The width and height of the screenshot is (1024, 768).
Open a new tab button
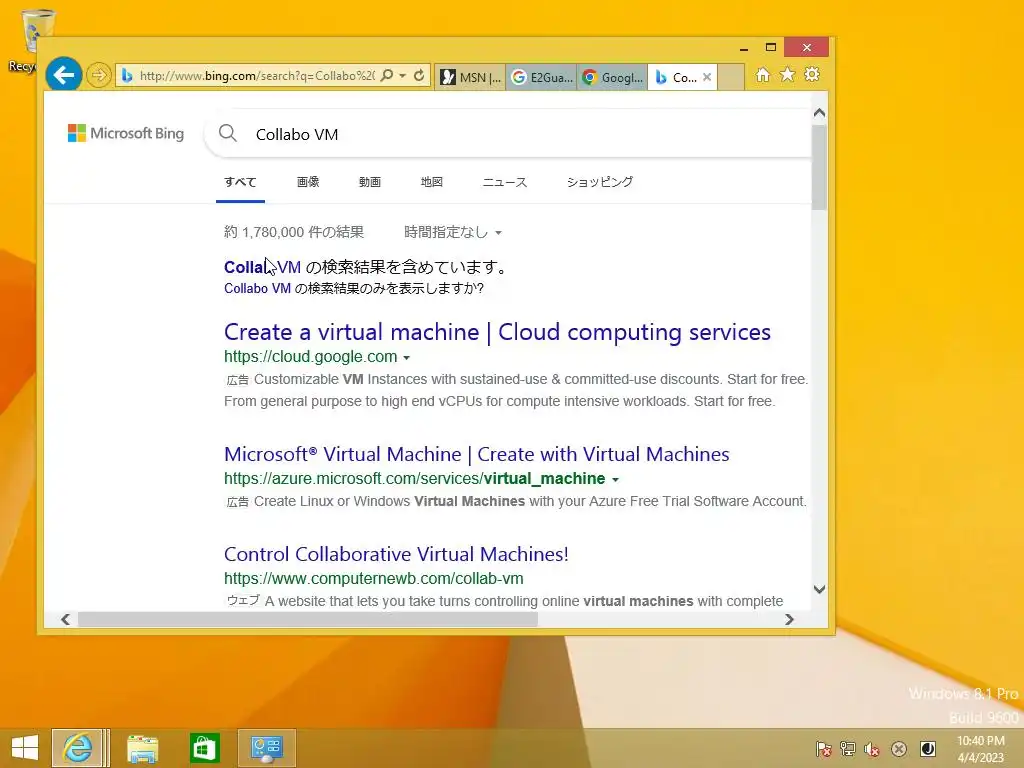(x=731, y=77)
